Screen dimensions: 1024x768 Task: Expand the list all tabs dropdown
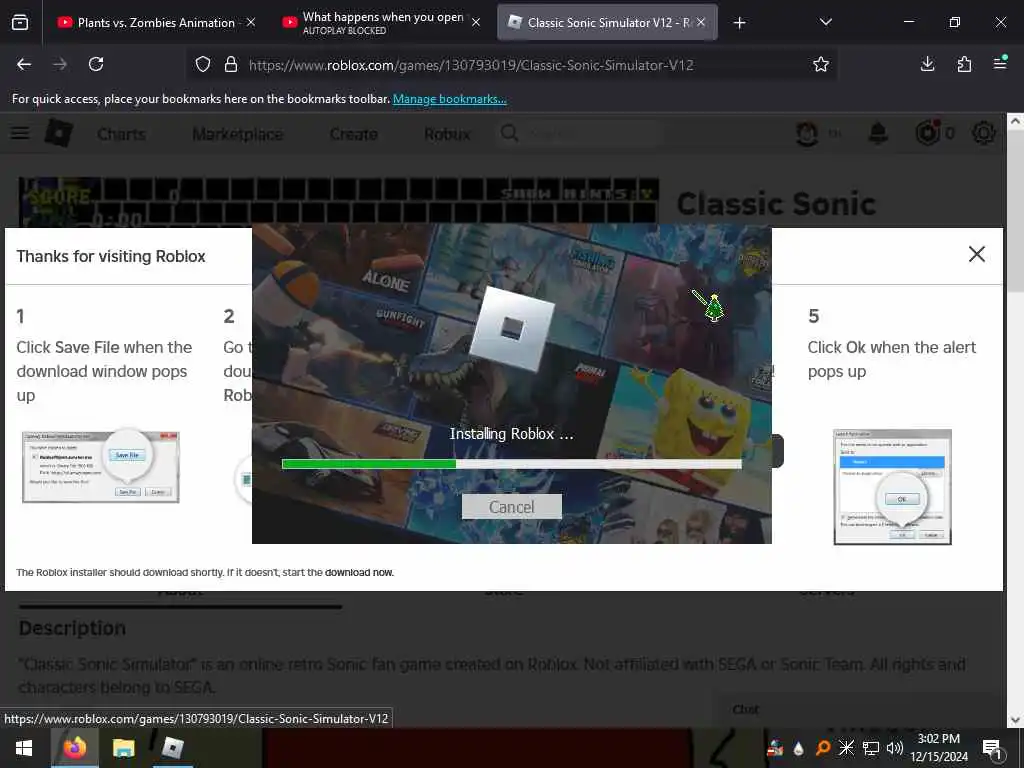pyautogui.click(x=825, y=22)
